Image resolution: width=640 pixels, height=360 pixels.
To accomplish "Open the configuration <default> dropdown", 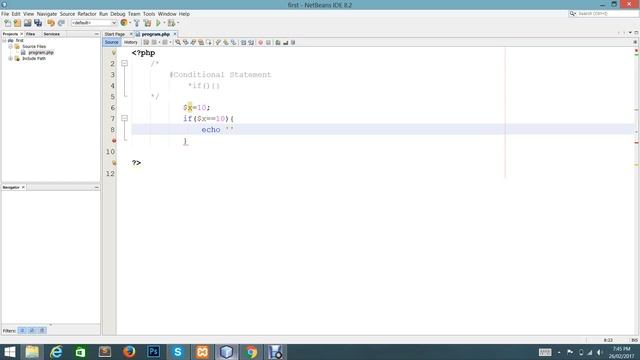I will [x=94, y=23].
